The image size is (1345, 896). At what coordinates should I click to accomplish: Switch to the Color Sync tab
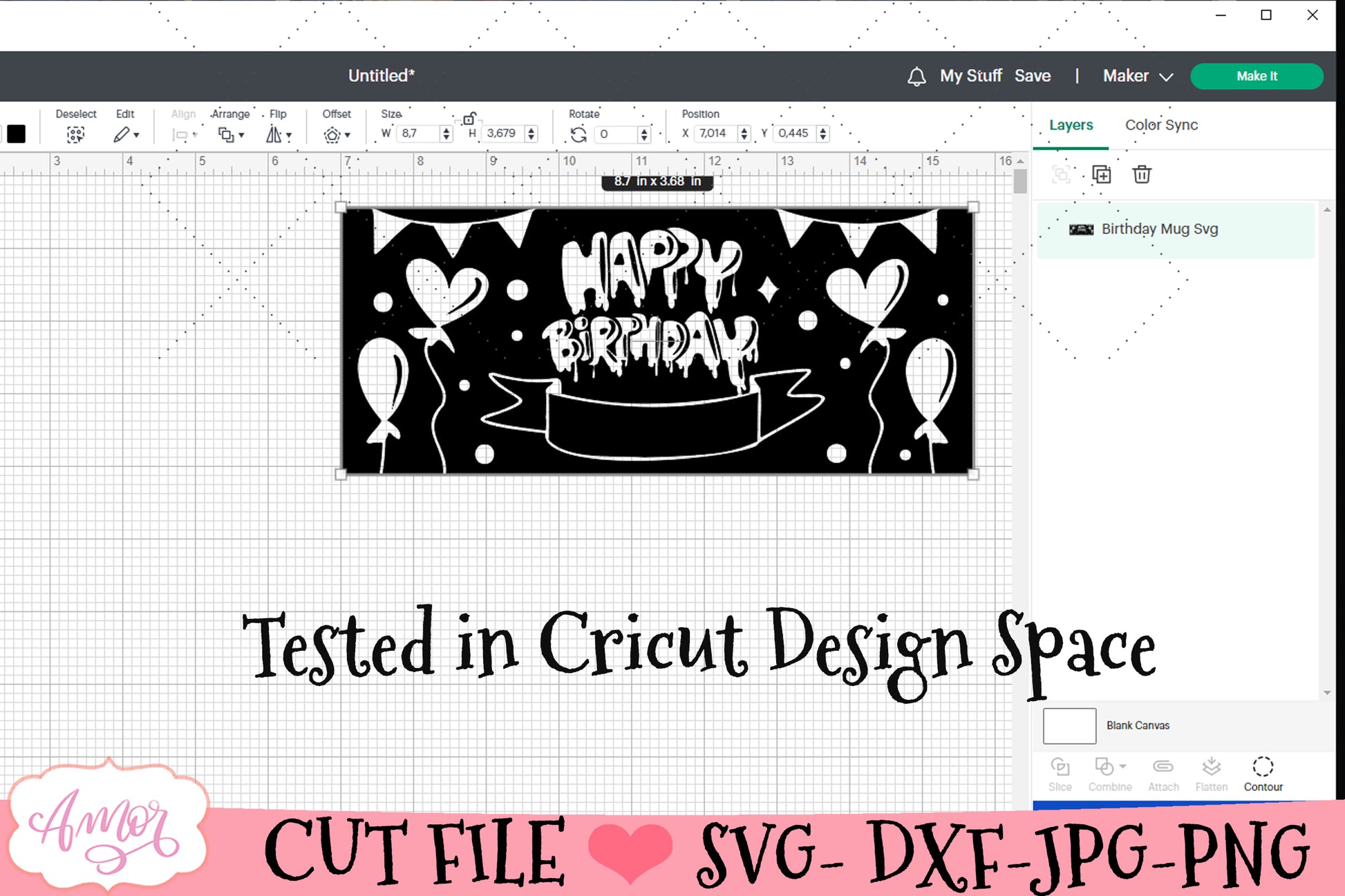click(1161, 125)
